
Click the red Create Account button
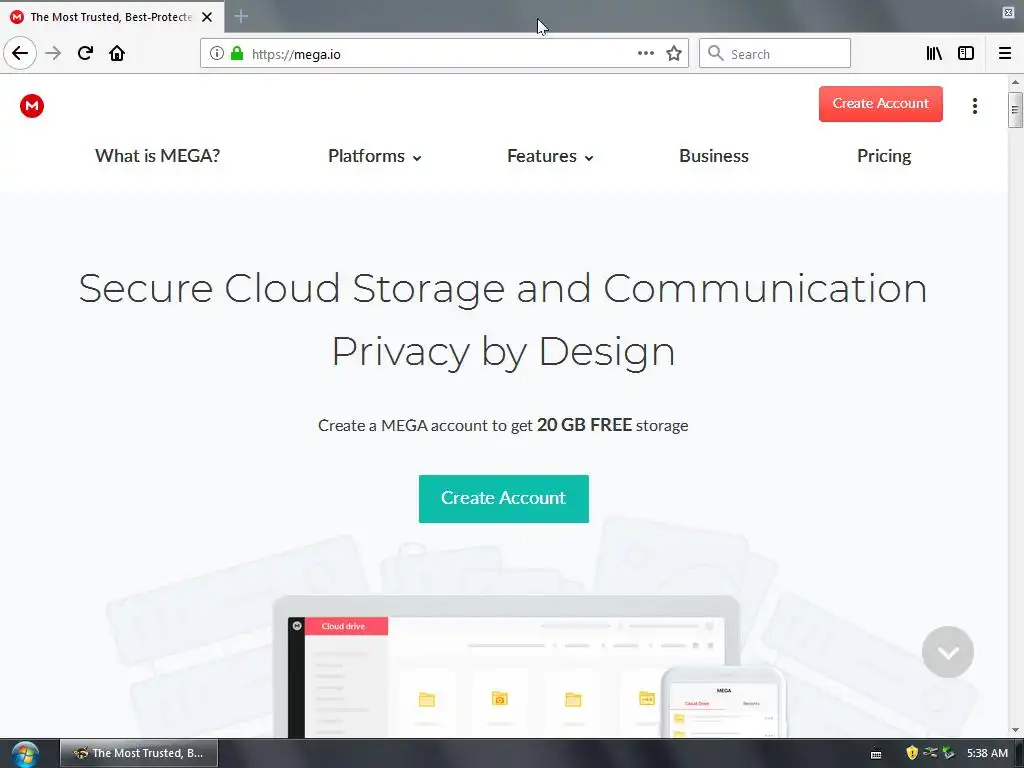click(880, 104)
